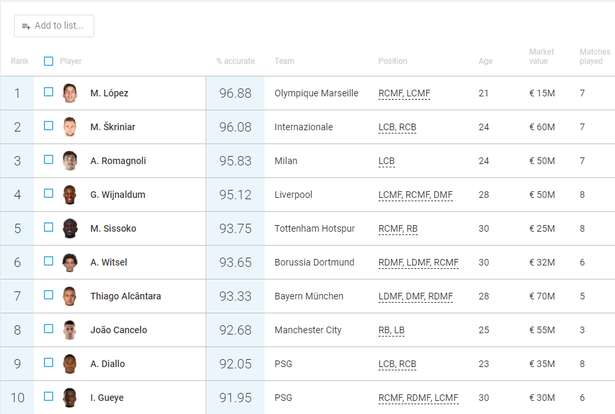Click M. Sissoko's face thumbnail

[70, 228]
